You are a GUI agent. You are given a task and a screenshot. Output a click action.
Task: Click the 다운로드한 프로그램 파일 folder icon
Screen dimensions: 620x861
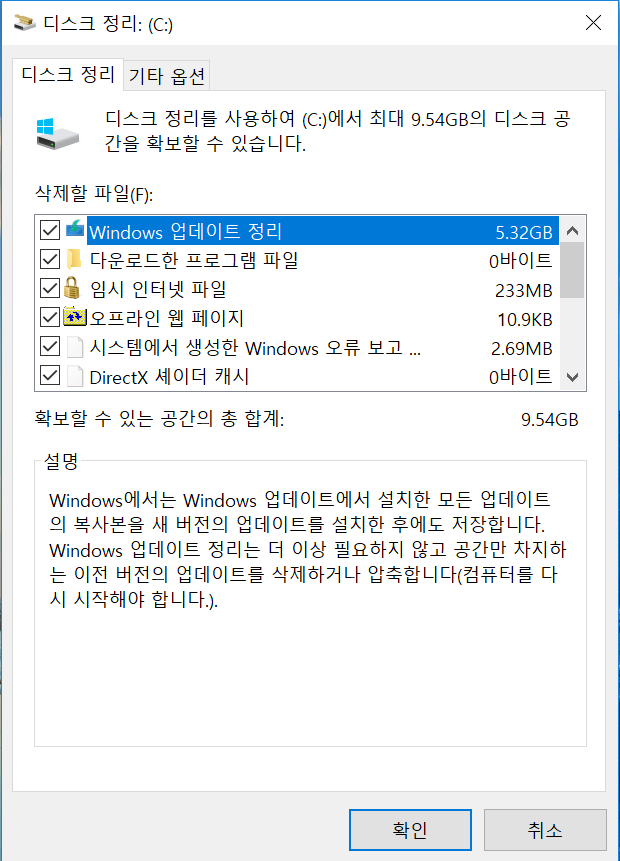(74, 259)
